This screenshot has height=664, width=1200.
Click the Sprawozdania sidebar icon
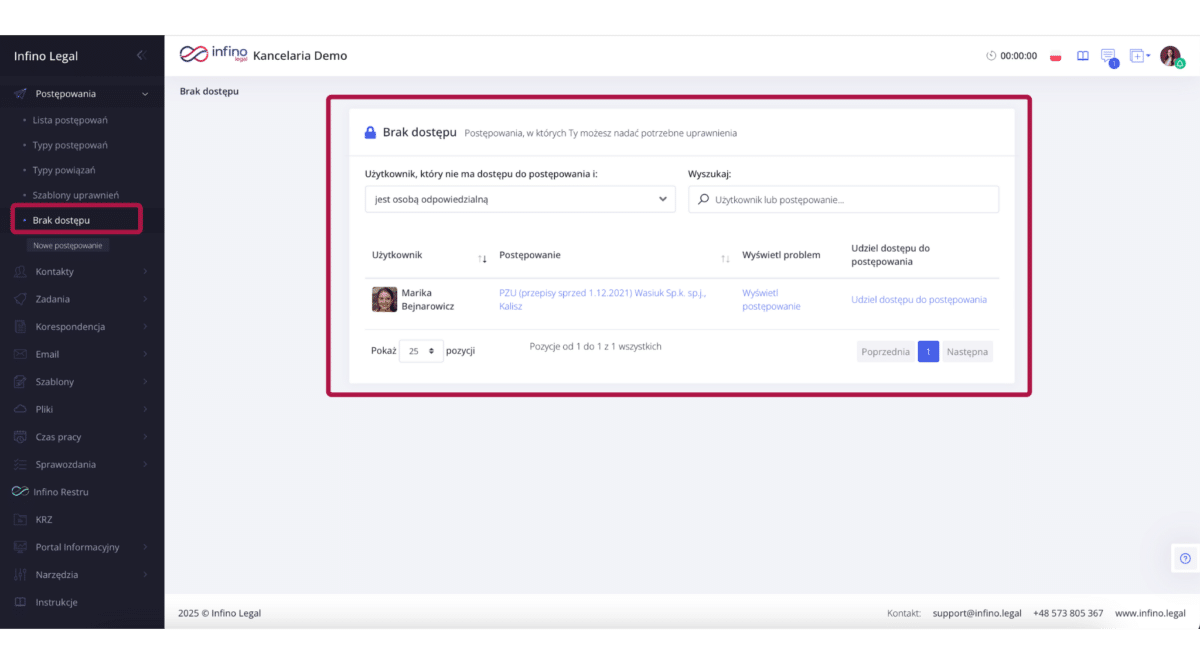click(20, 464)
